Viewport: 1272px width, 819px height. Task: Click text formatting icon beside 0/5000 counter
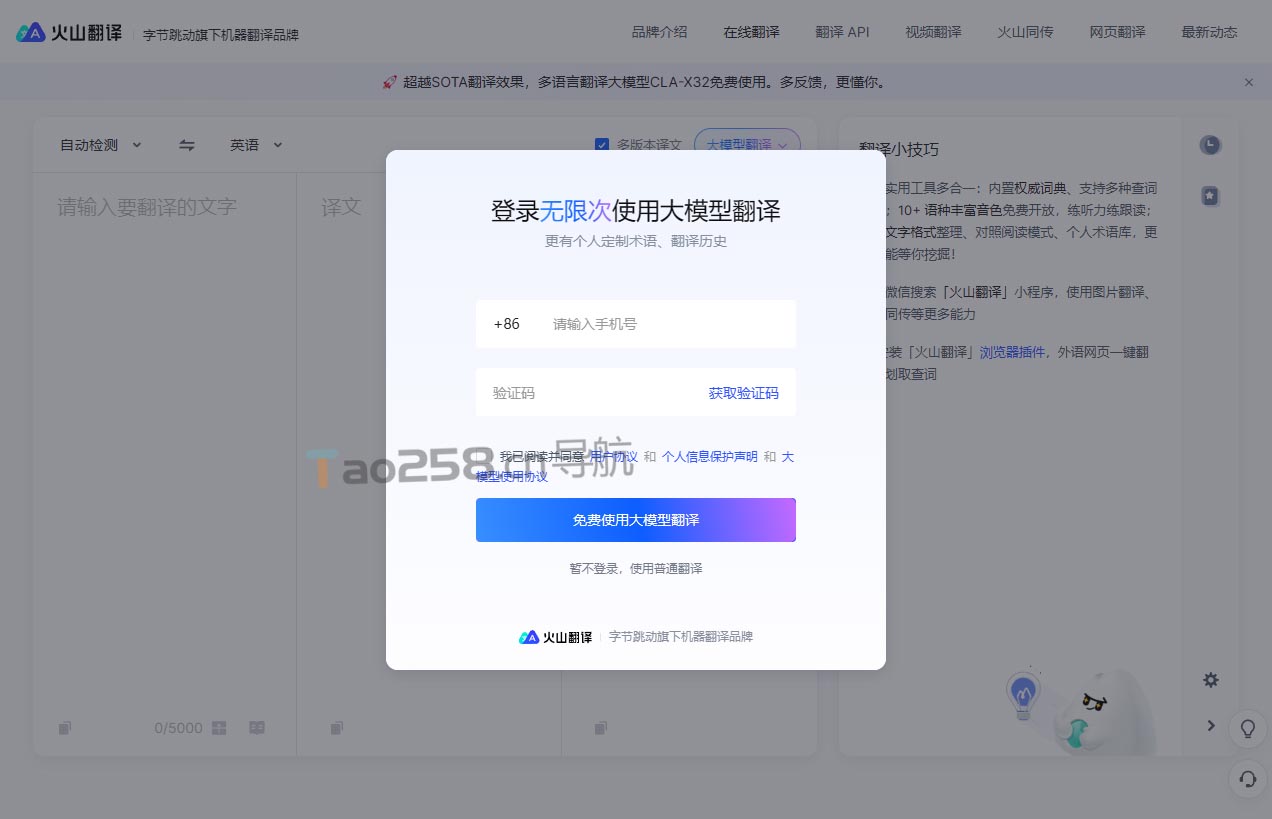[219, 728]
